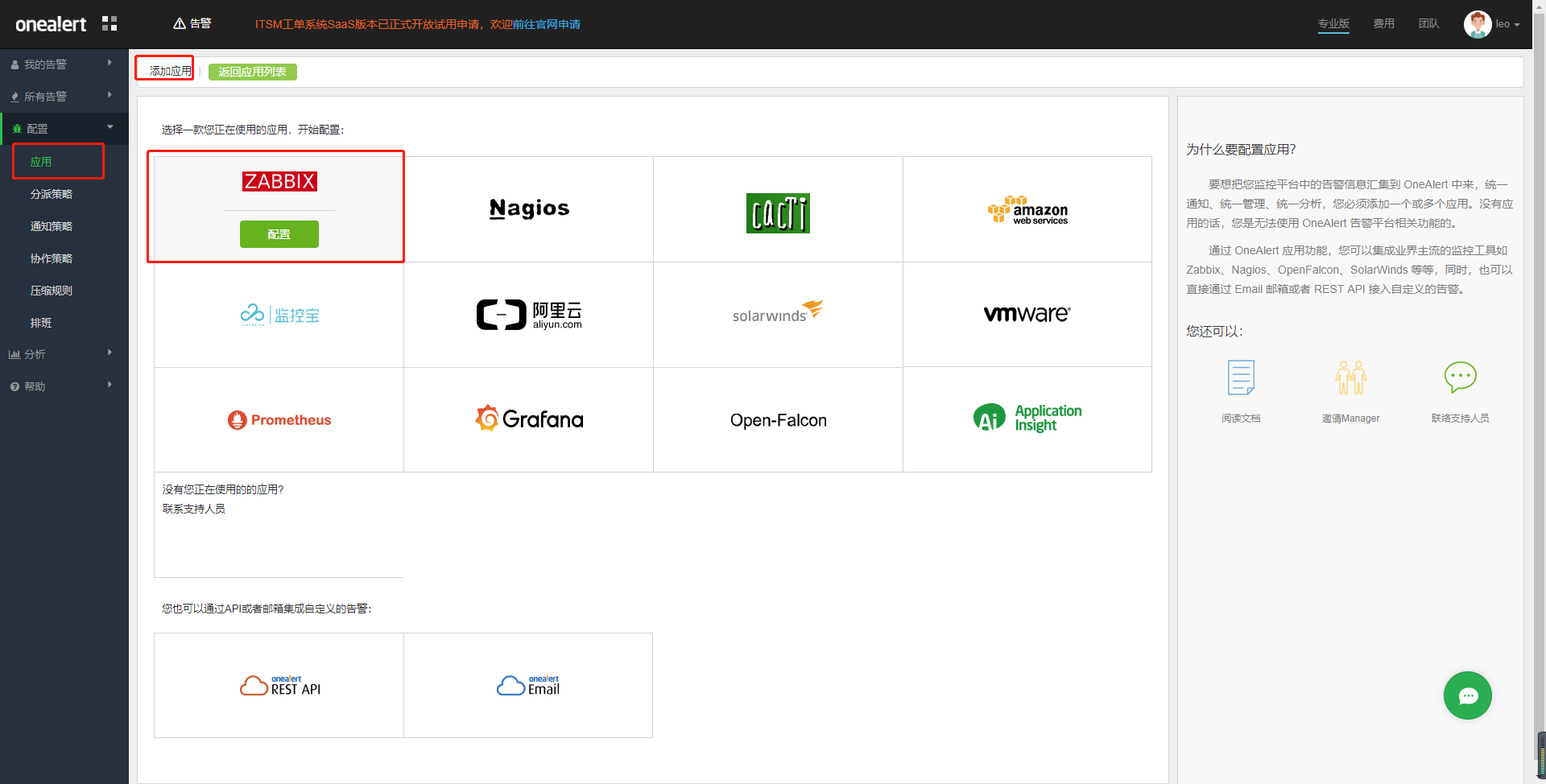This screenshot has height=784, width=1546.
Task: Click the green 配置 button under ZABBIX
Action: click(x=279, y=234)
